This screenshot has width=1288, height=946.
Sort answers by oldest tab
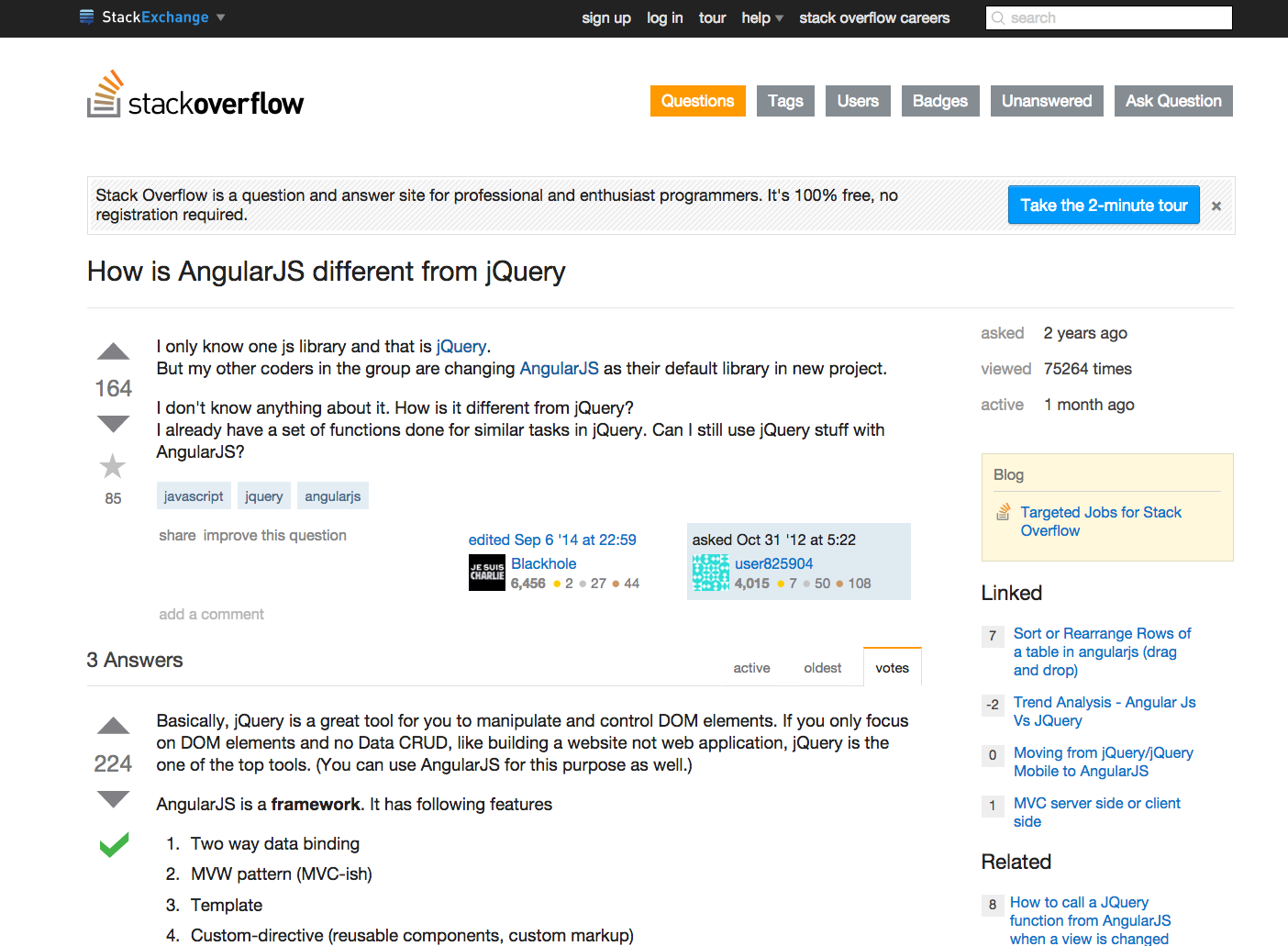click(x=823, y=668)
